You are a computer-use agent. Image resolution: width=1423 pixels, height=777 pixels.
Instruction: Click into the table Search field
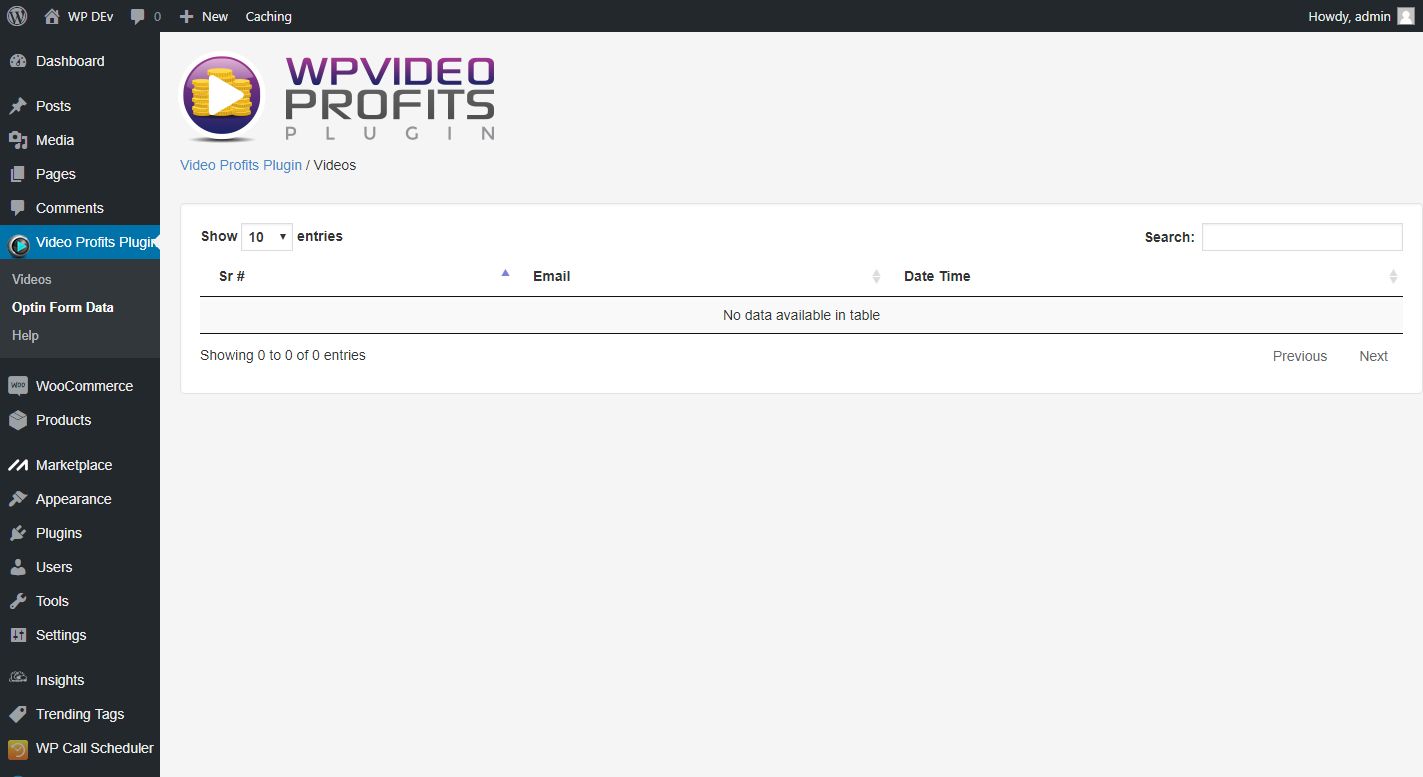pyautogui.click(x=1302, y=237)
